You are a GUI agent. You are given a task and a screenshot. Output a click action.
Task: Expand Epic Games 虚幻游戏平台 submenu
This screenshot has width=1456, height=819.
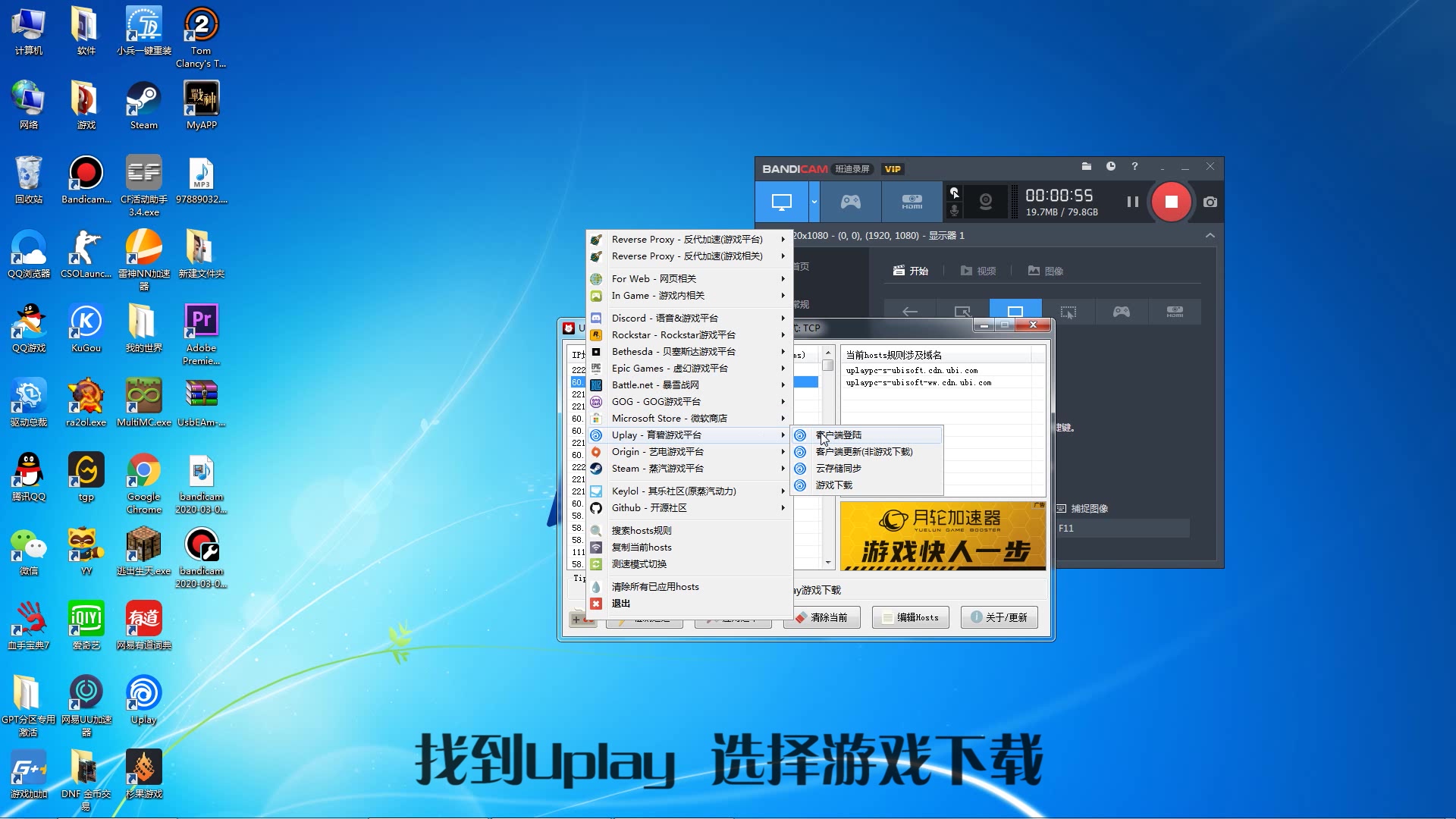pos(689,369)
